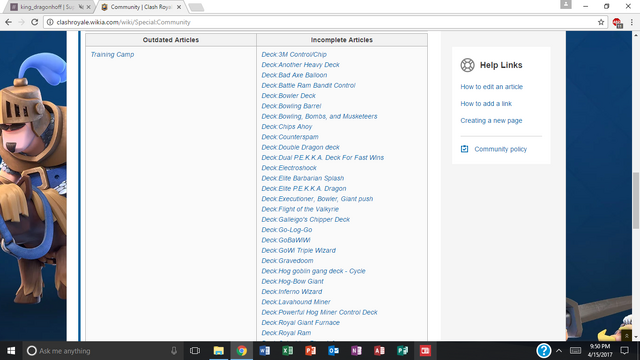Open the Task View icon on taskbar
640x360 pixels.
point(195,351)
